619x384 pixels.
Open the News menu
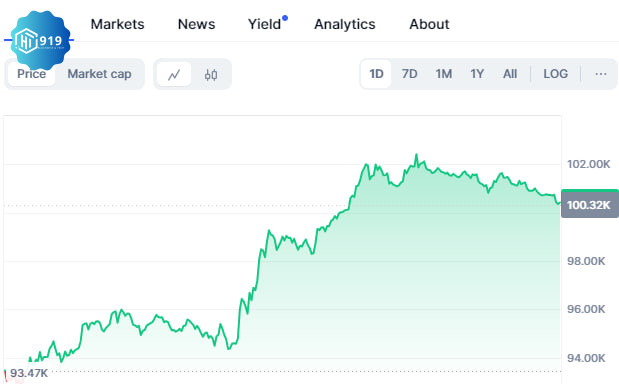click(196, 24)
